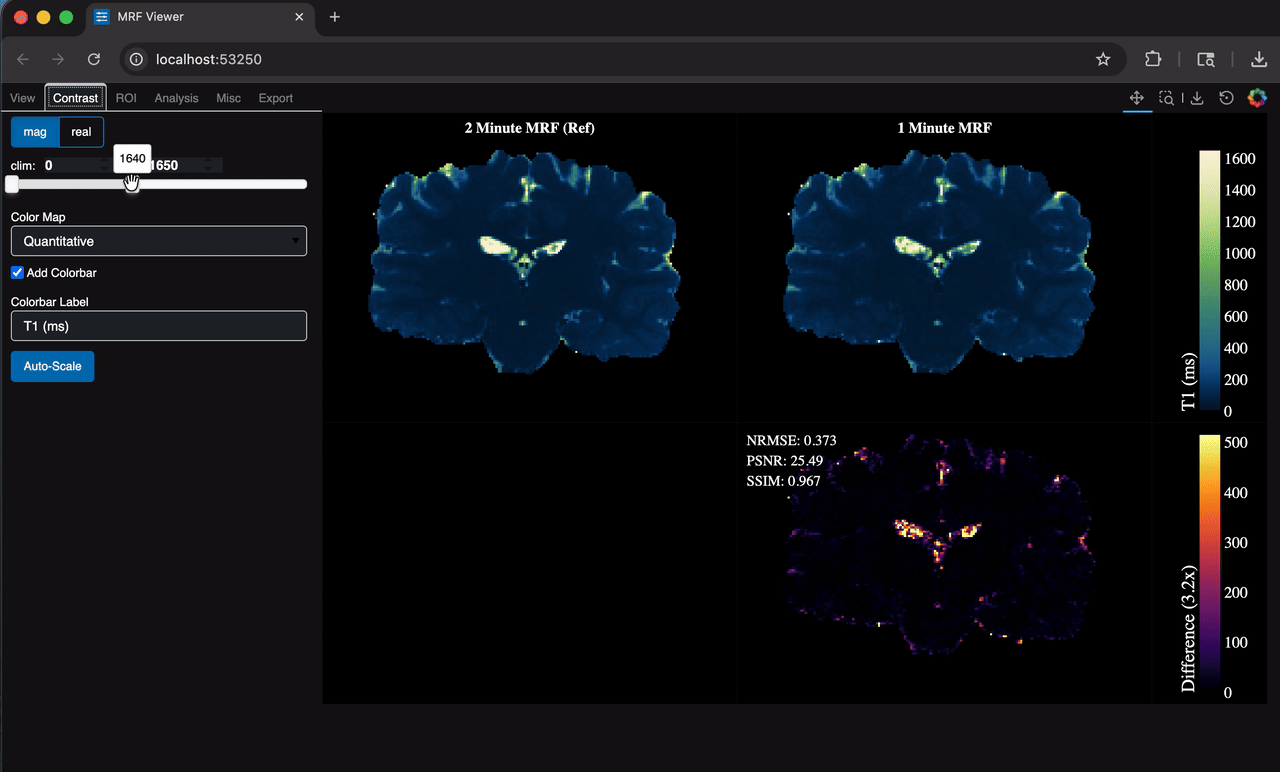This screenshot has width=1280, height=772.
Task: Reset the plot view
Action: (x=1226, y=98)
